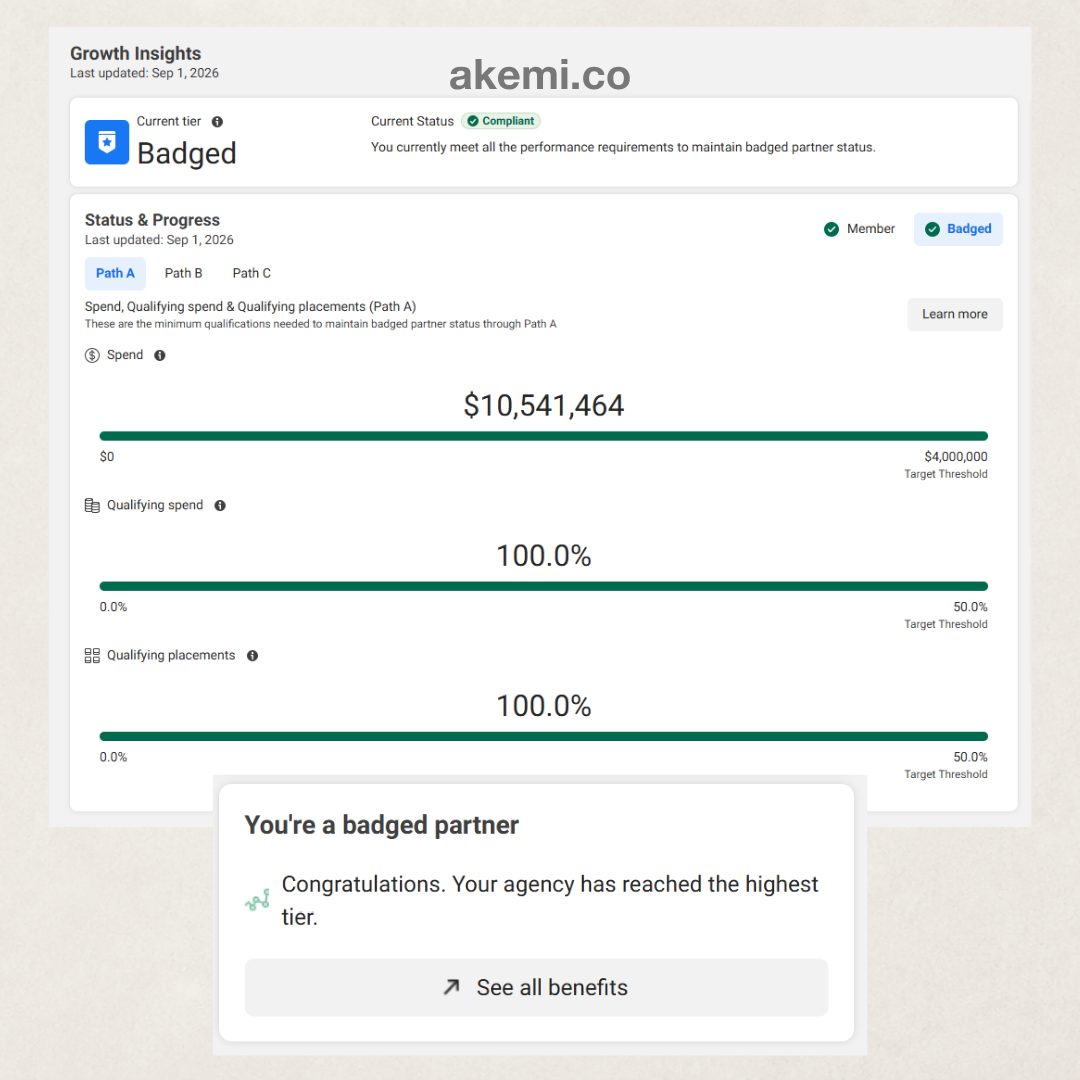
Task: Open See all benefits
Action: pos(537,987)
